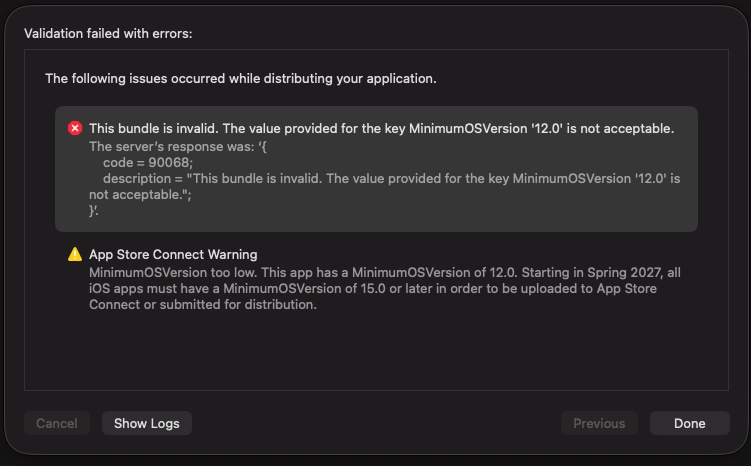751x466 pixels.
Task: Click the closing brace line of server response
Action: 93,211
